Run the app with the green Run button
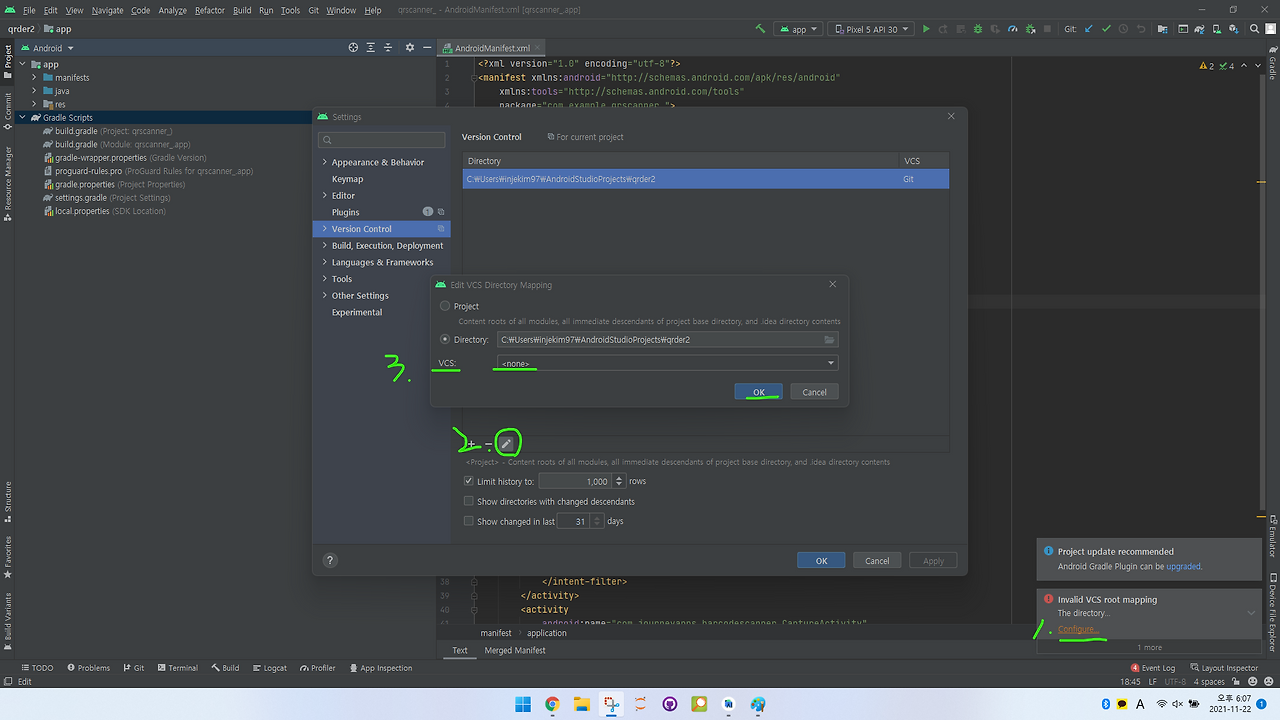The height and width of the screenshot is (720, 1280). (926, 29)
